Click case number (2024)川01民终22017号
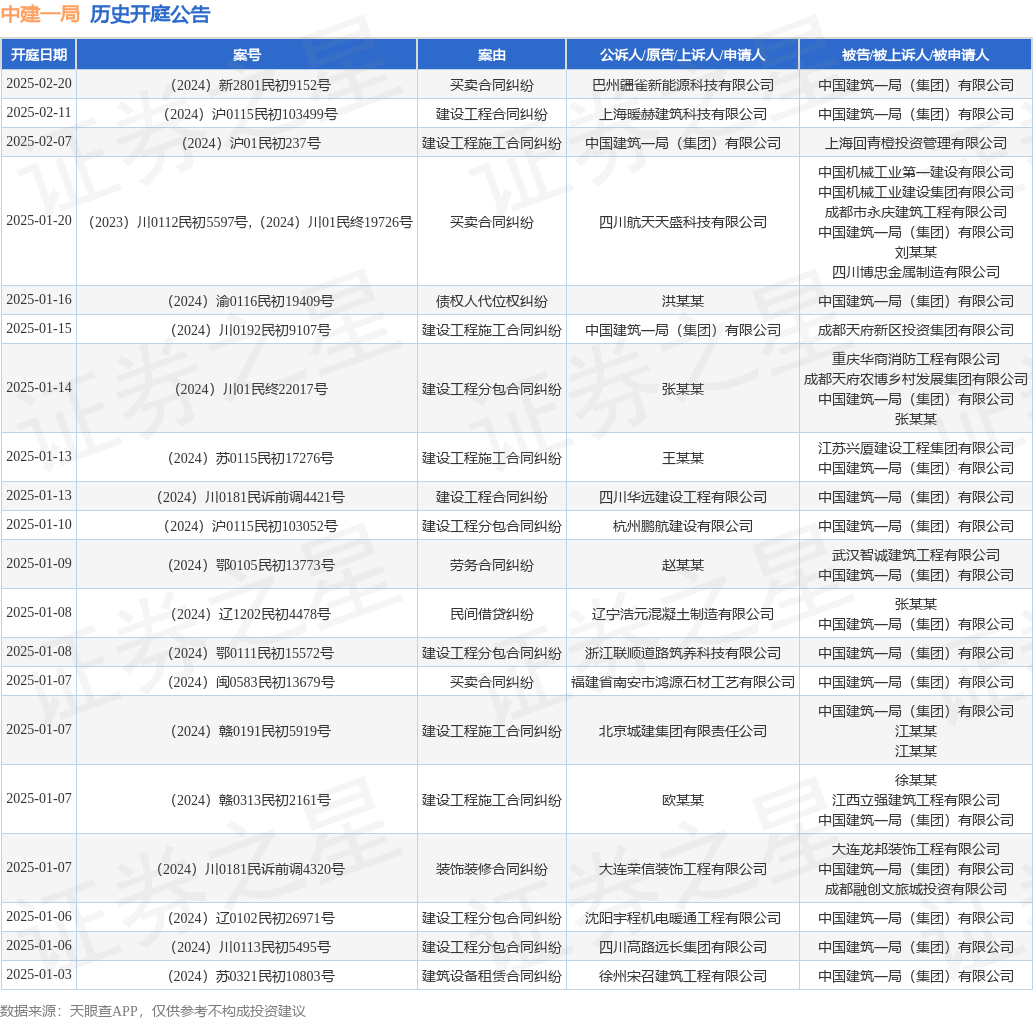Image resolution: width=1033 pixels, height=1020 pixels. pyautogui.click(x=250, y=389)
